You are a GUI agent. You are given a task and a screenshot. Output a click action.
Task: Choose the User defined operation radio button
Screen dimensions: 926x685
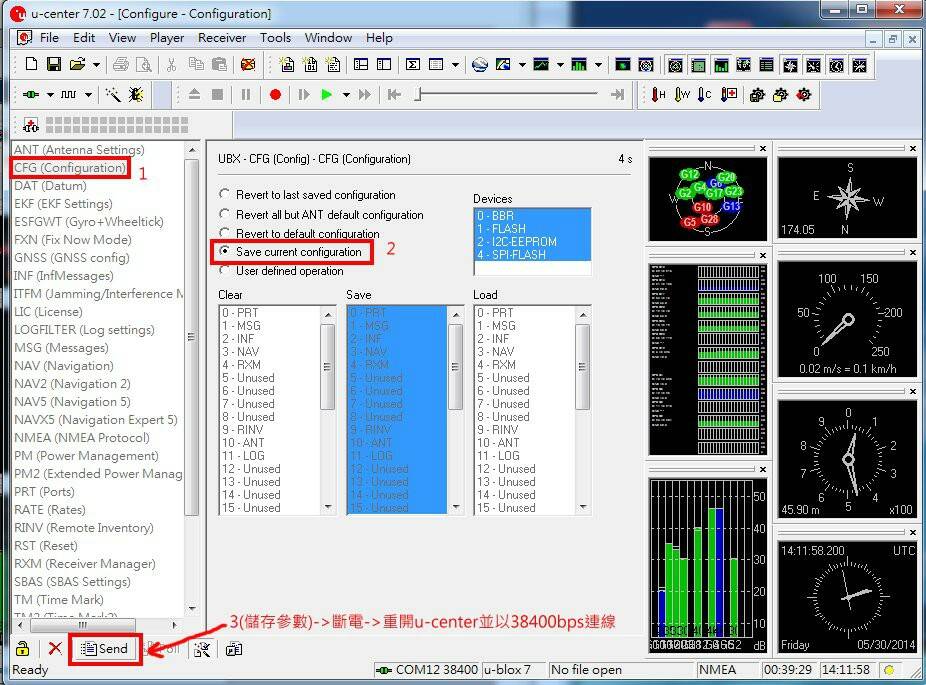(226, 271)
